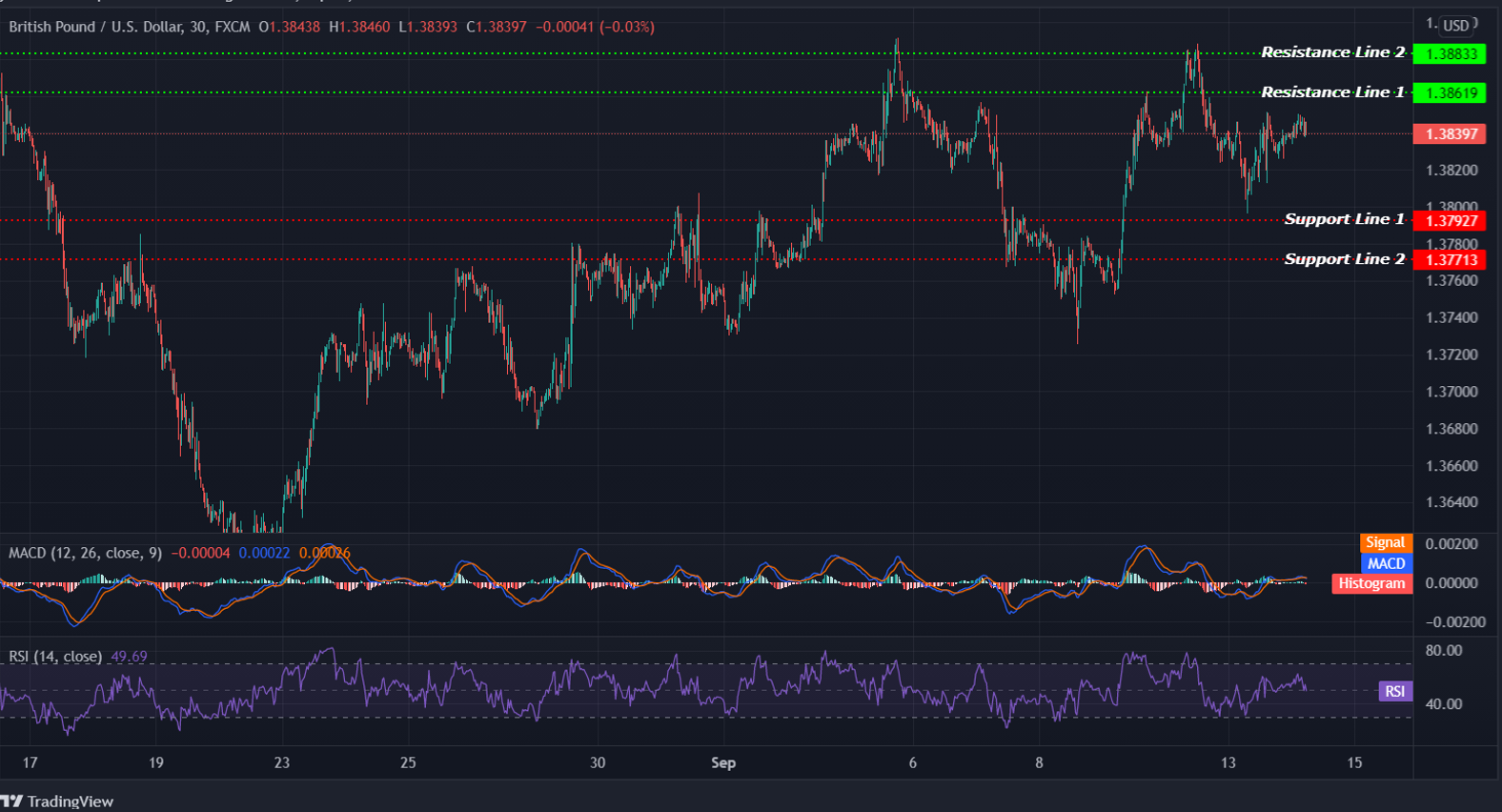Click the date 15 on time axis
The width and height of the screenshot is (1502, 812).
point(1354,763)
